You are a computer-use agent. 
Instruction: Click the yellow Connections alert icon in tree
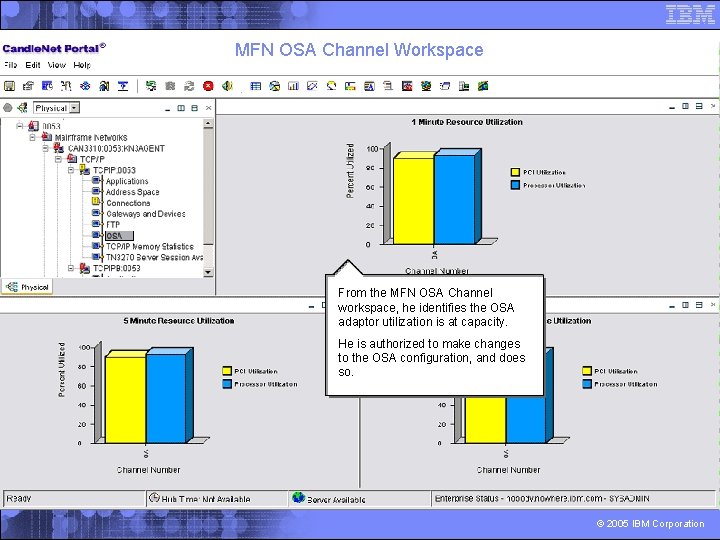[96, 202]
